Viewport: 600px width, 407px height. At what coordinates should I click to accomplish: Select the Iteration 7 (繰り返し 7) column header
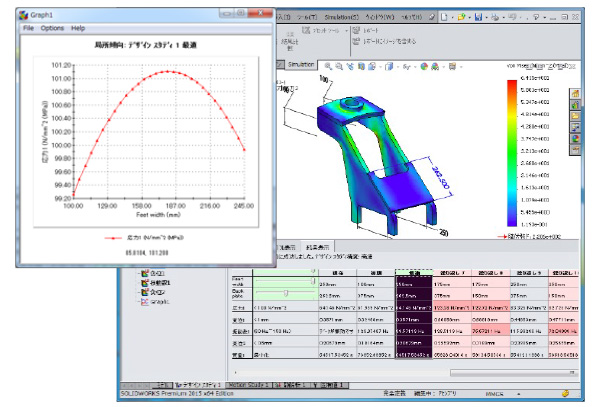(x=452, y=273)
